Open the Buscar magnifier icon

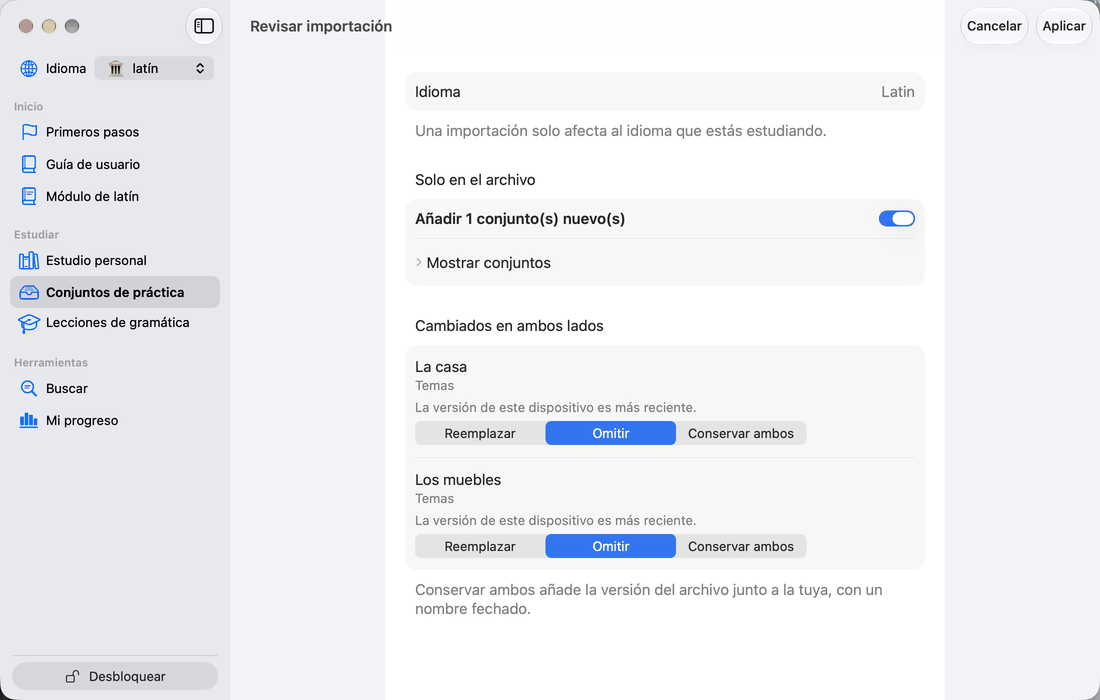point(29,389)
